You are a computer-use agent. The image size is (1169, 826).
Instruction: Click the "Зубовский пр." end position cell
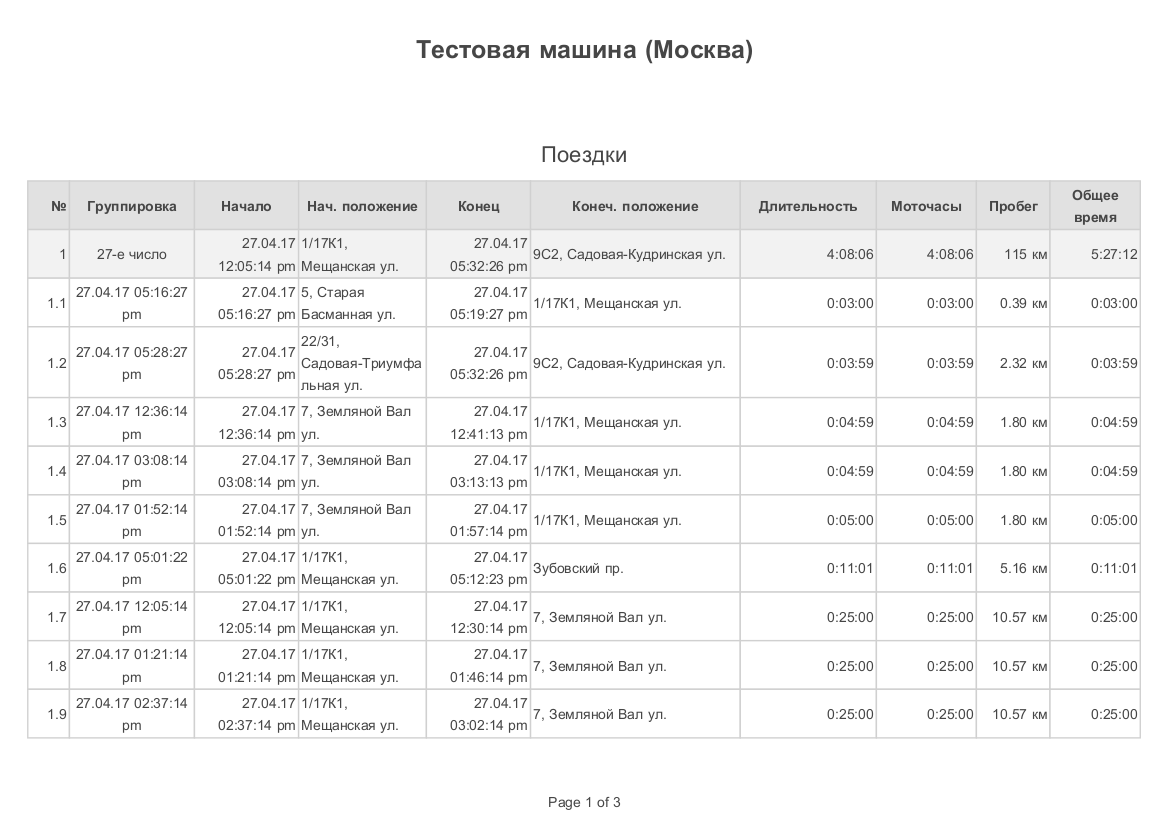point(578,568)
